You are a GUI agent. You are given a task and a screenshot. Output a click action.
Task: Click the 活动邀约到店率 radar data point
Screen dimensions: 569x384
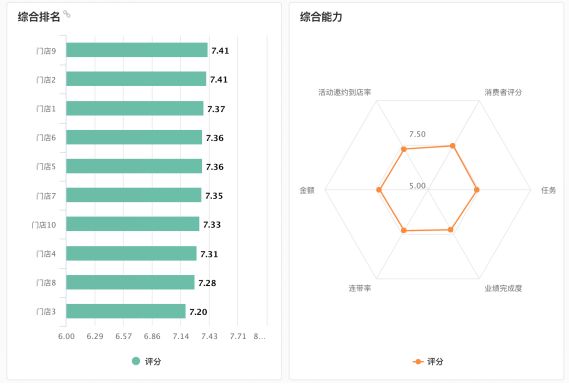[x=404, y=149]
